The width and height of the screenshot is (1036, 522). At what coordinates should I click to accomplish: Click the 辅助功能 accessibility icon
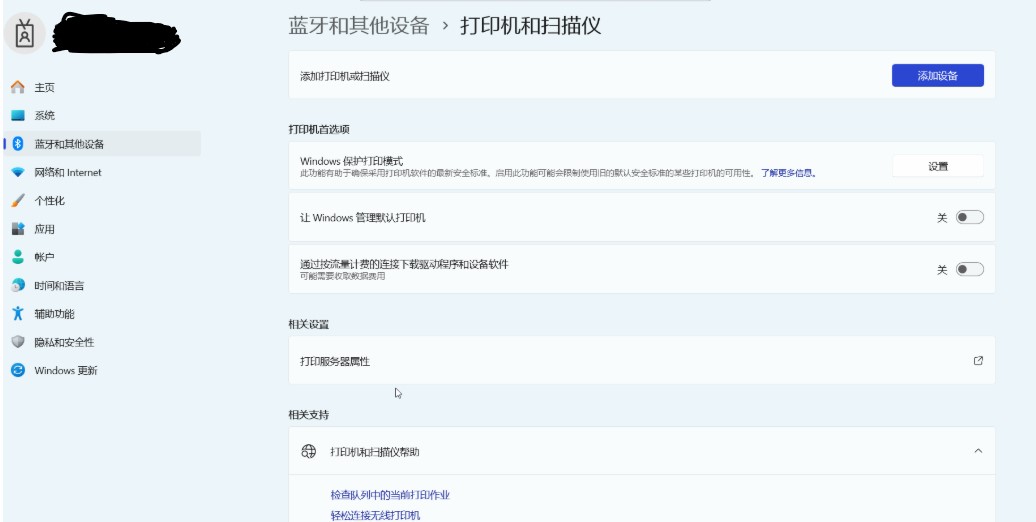click(18, 314)
